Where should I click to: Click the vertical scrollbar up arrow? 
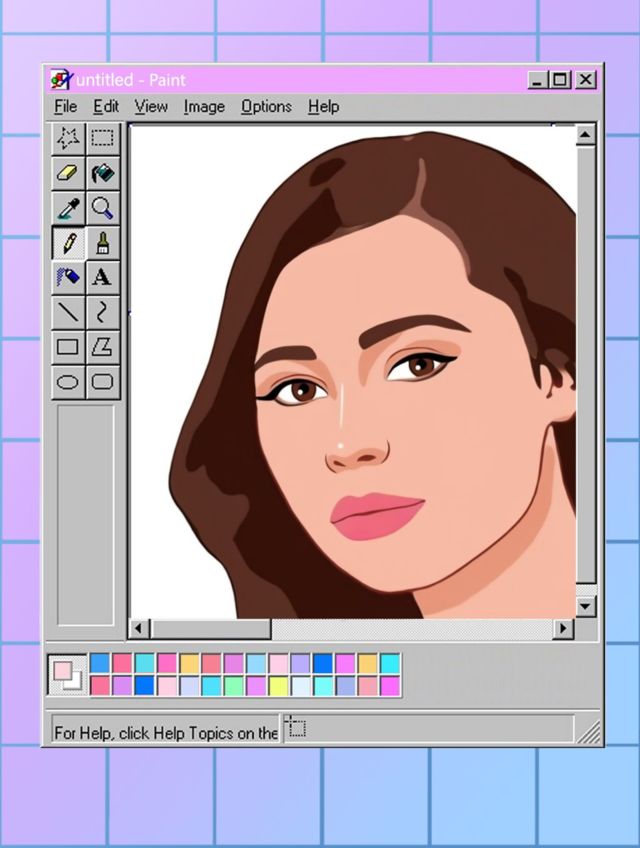pos(585,135)
